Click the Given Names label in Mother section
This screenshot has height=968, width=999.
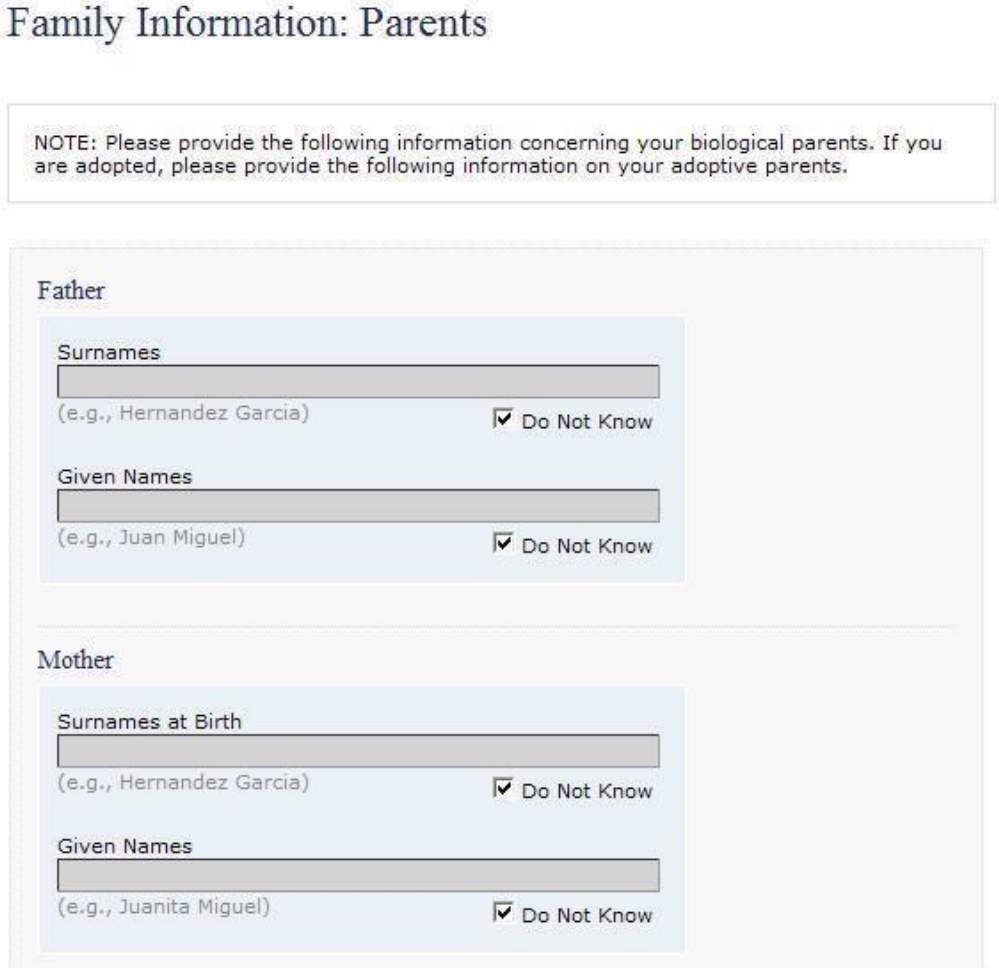(125, 846)
